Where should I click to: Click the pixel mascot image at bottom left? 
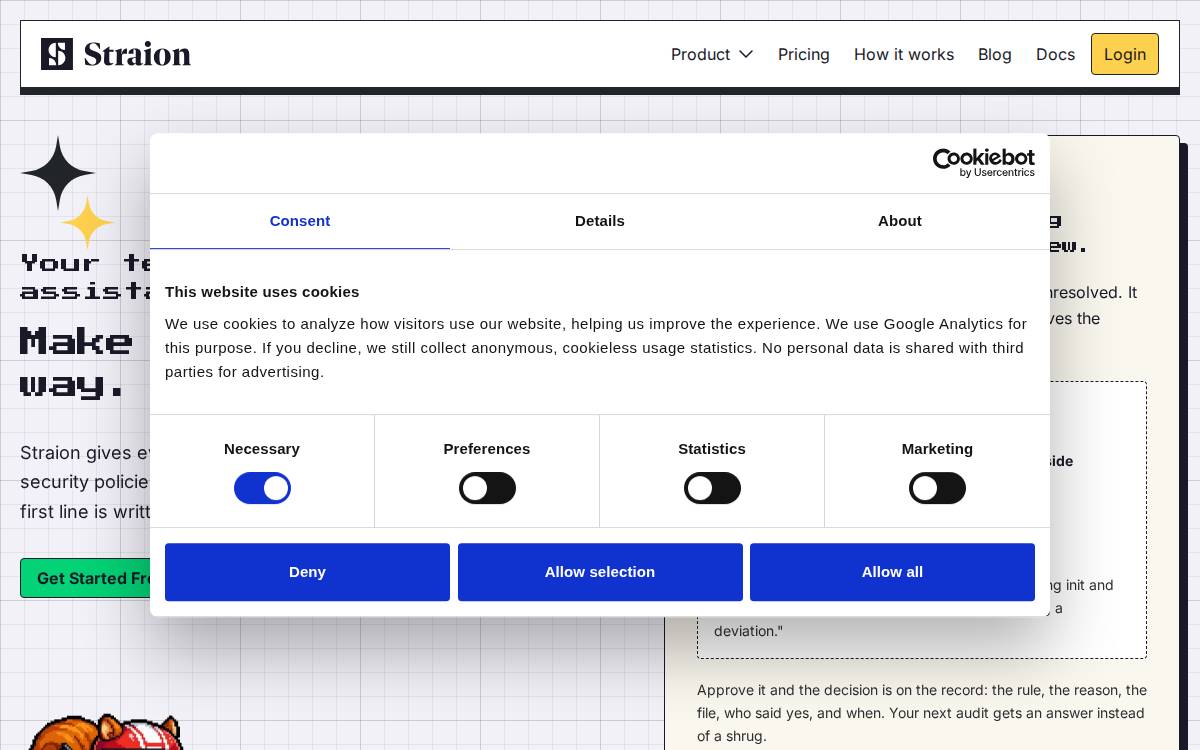104,732
